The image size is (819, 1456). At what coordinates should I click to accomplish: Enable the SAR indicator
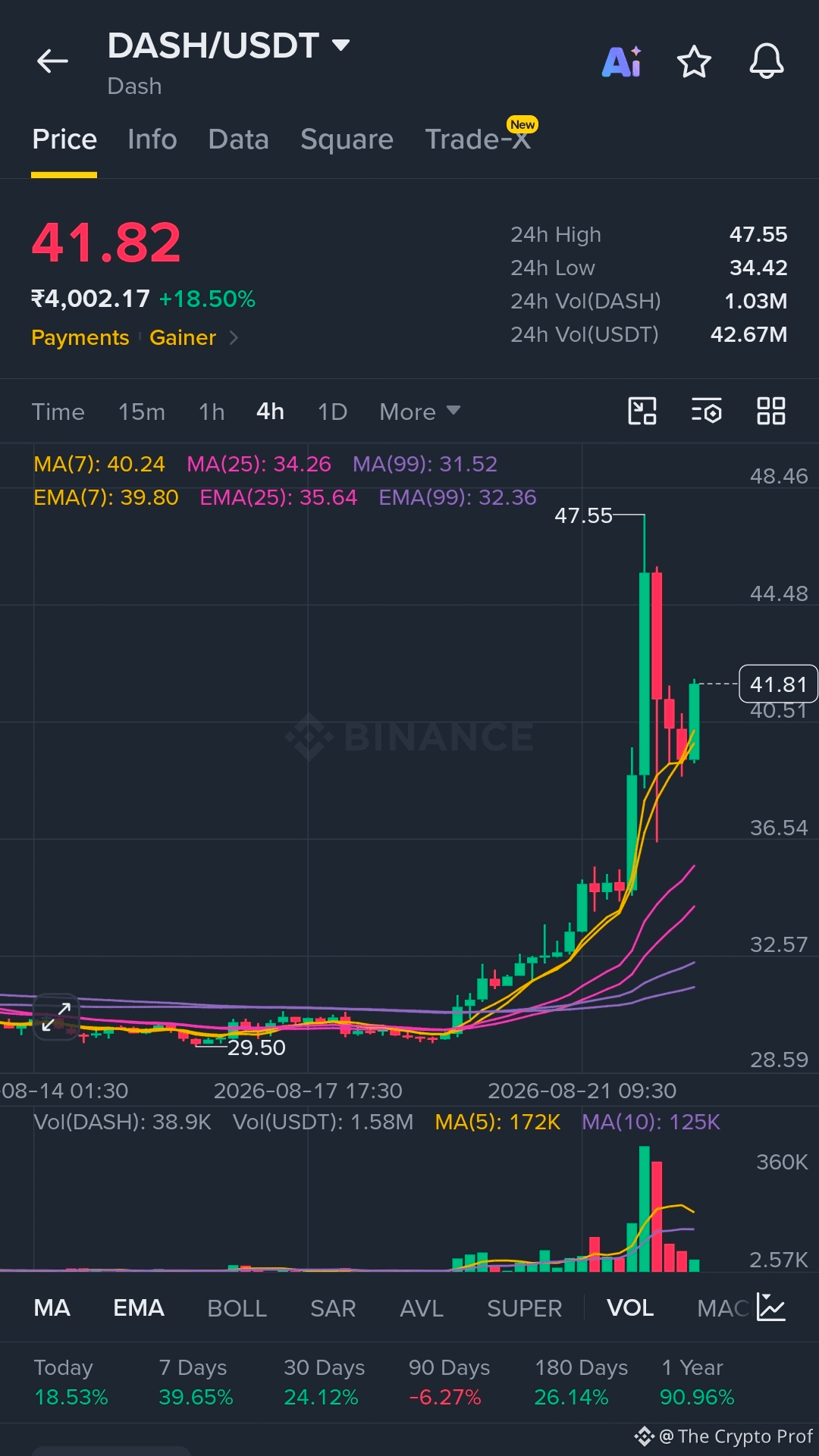(x=333, y=1308)
